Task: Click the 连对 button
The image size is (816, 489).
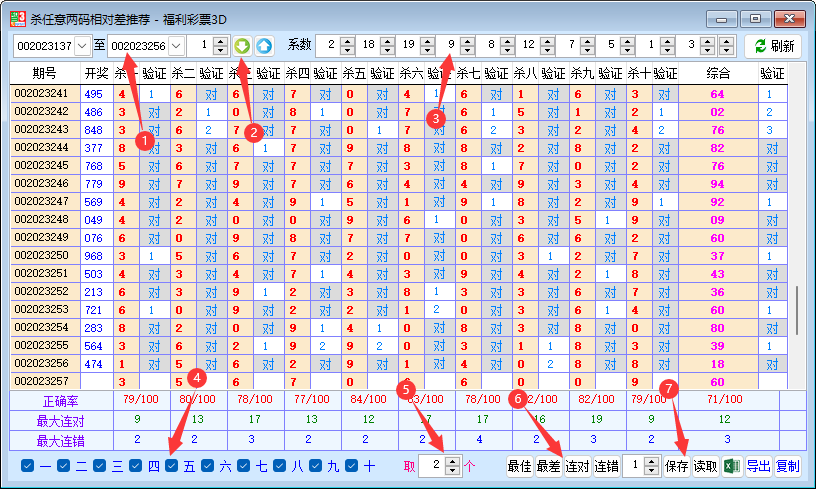Action: (x=577, y=466)
